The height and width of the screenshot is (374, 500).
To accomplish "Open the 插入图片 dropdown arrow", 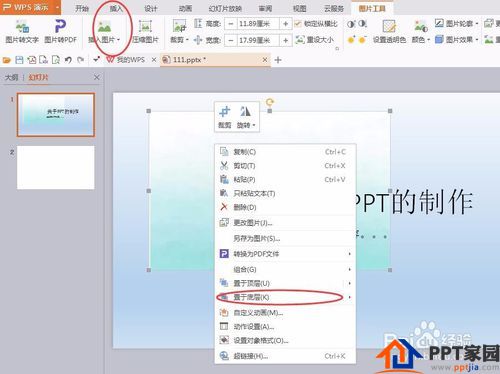I will 118,40.
